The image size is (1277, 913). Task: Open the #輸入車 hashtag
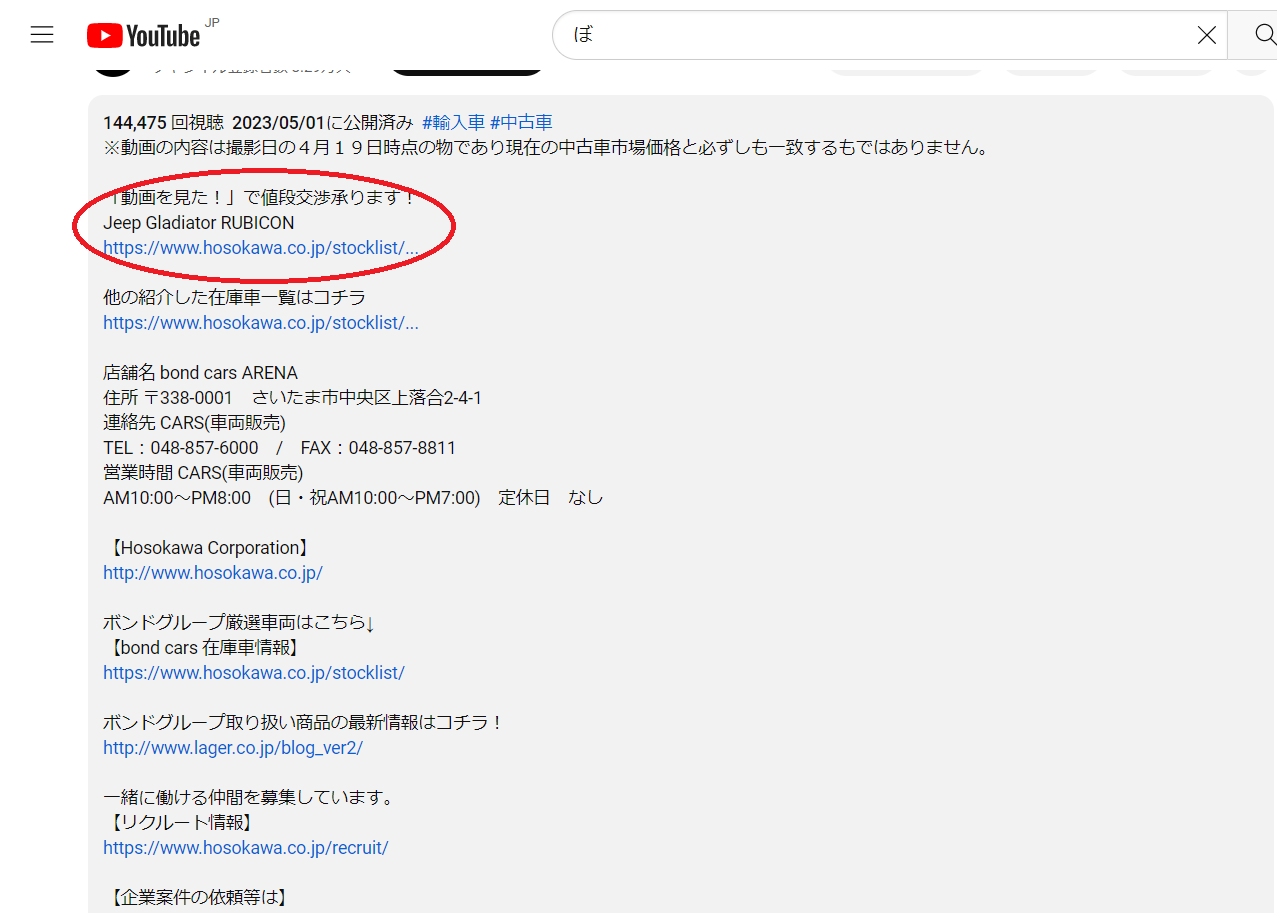[453, 123]
